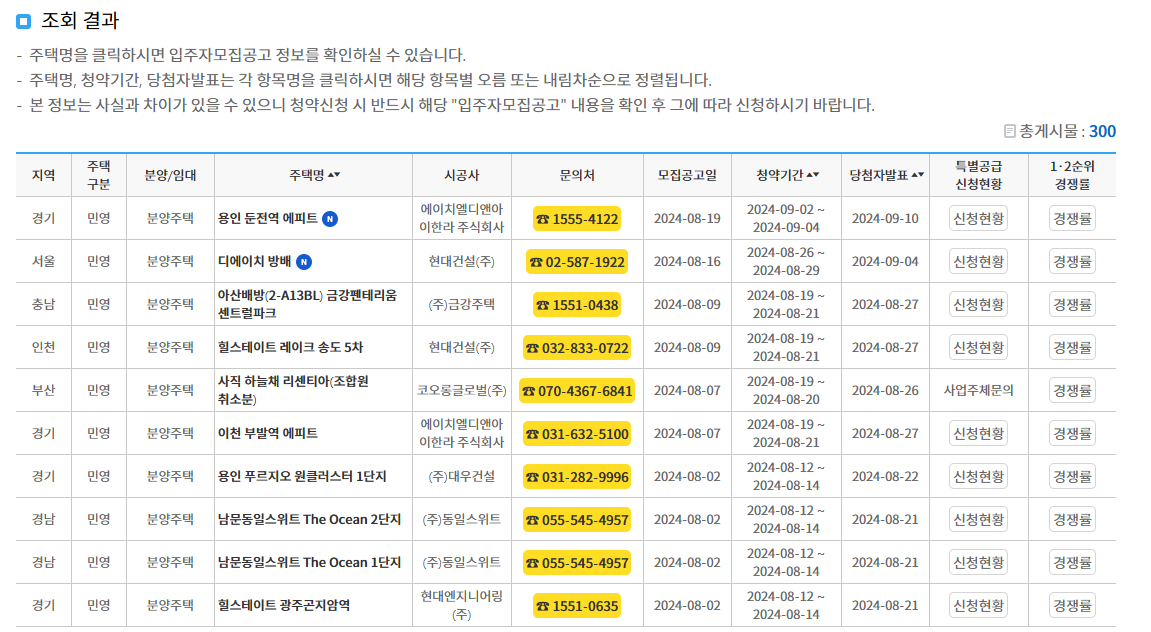Click the phone icon next to 055-545-4957
Viewport: 1151px width, 632px height.
534,519
